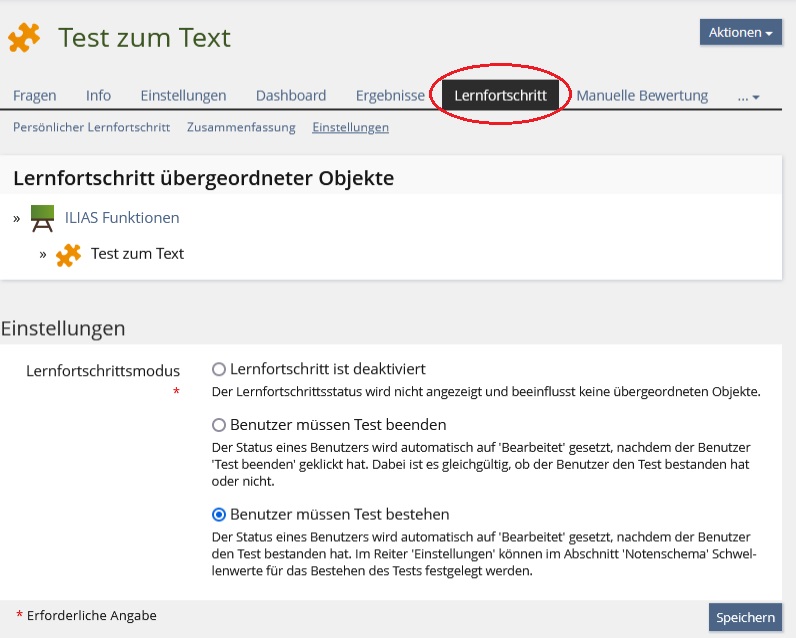Choose 'Benutzer müssen Test bestehen' radio button
796x638 pixels.
click(219, 514)
